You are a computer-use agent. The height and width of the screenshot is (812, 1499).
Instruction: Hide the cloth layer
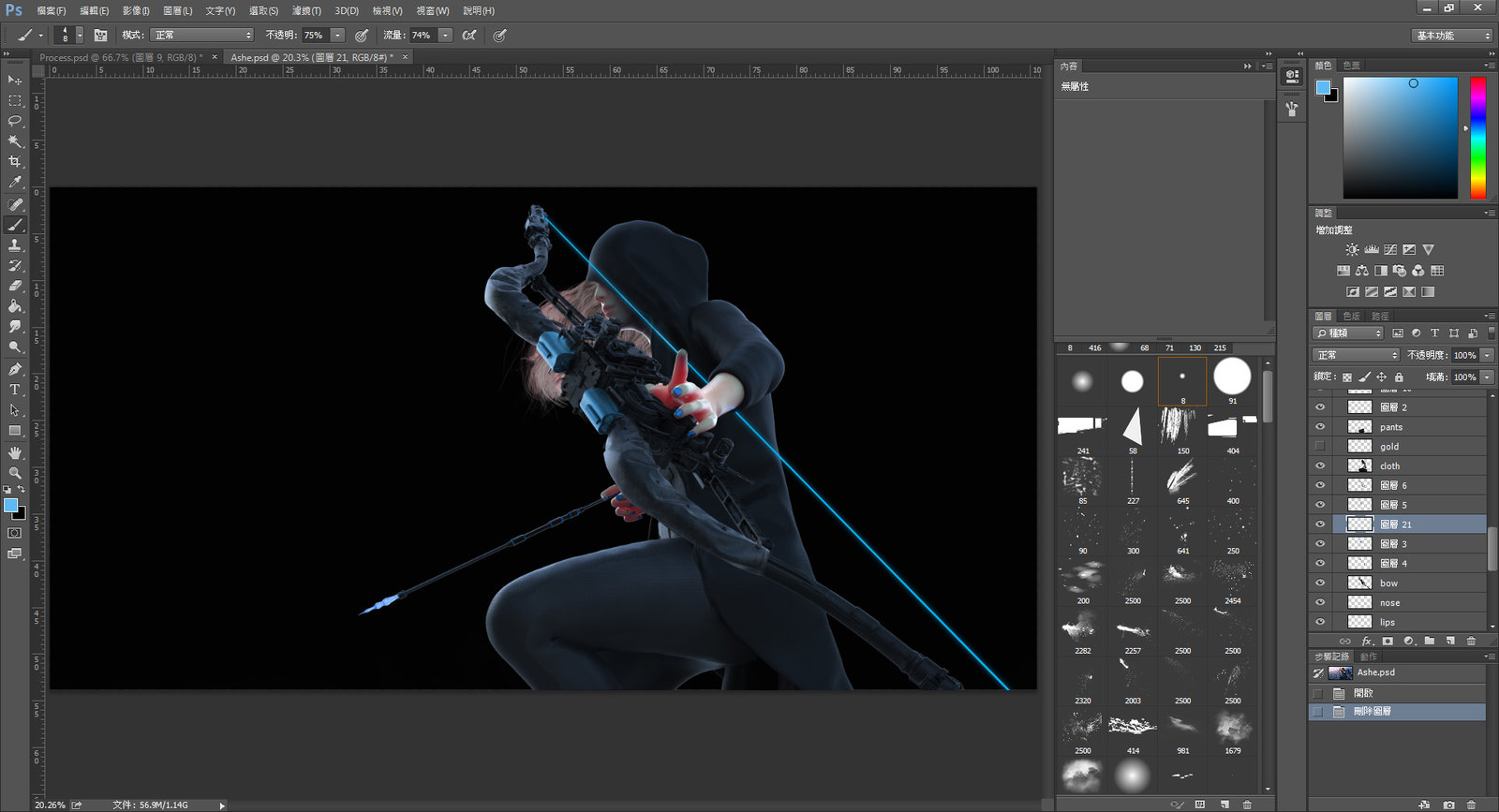[x=1320, y=465]
